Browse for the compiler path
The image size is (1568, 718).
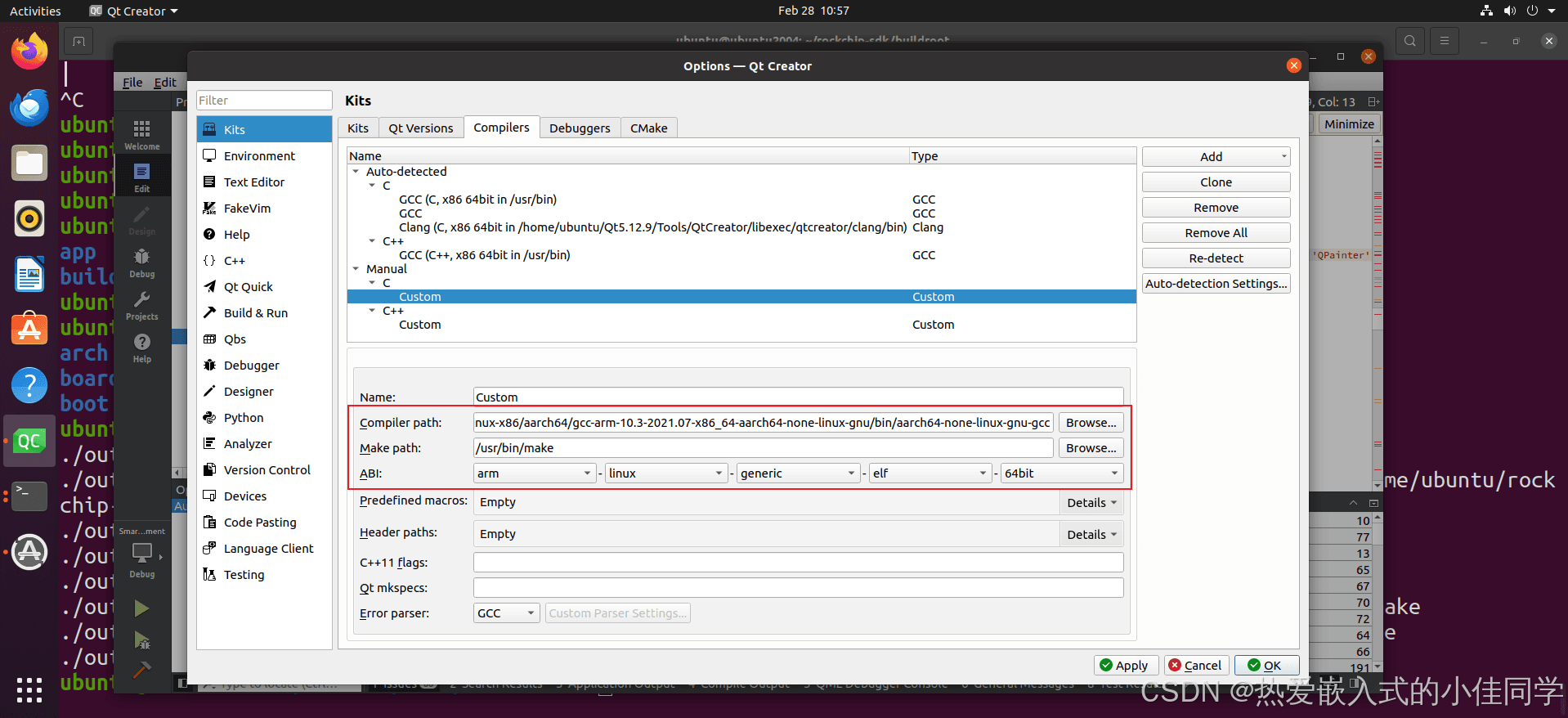coord(1091,423)
